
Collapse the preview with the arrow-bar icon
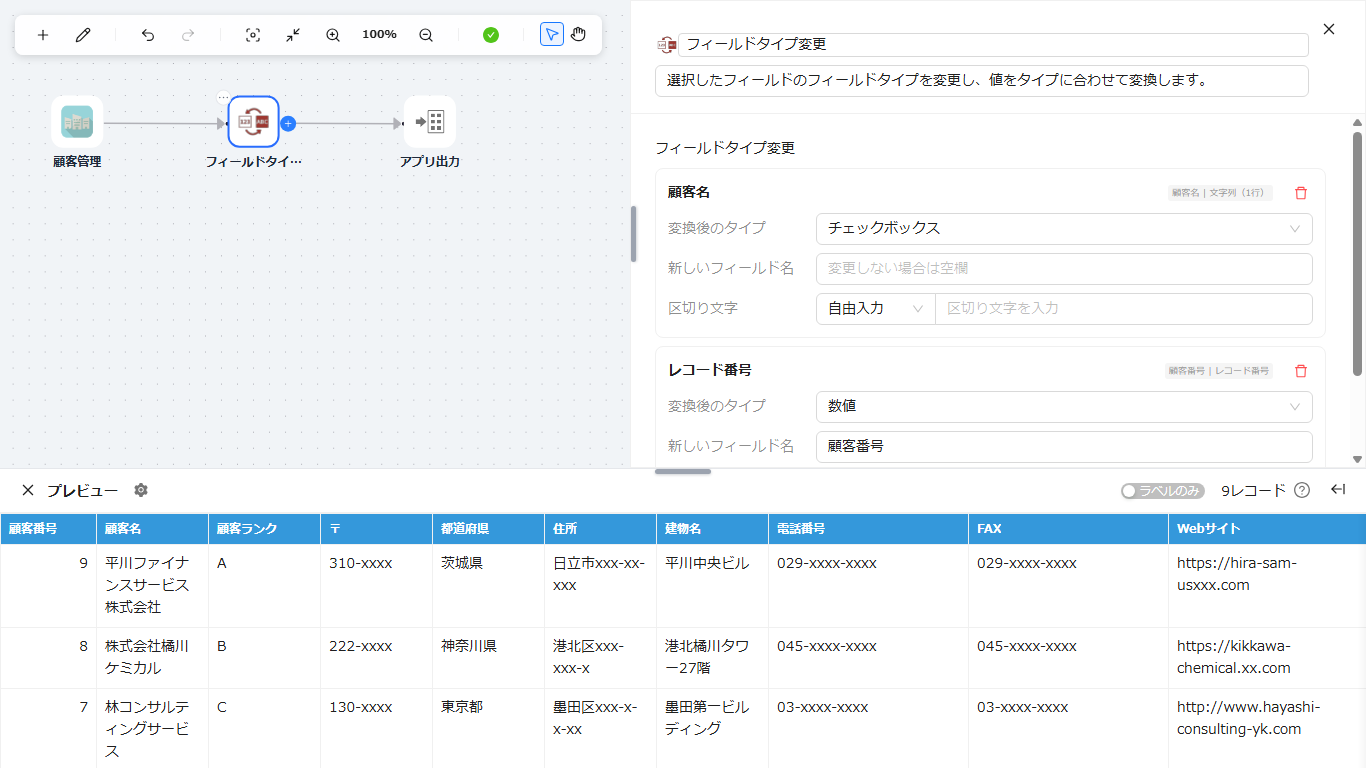pos(1338,489)
